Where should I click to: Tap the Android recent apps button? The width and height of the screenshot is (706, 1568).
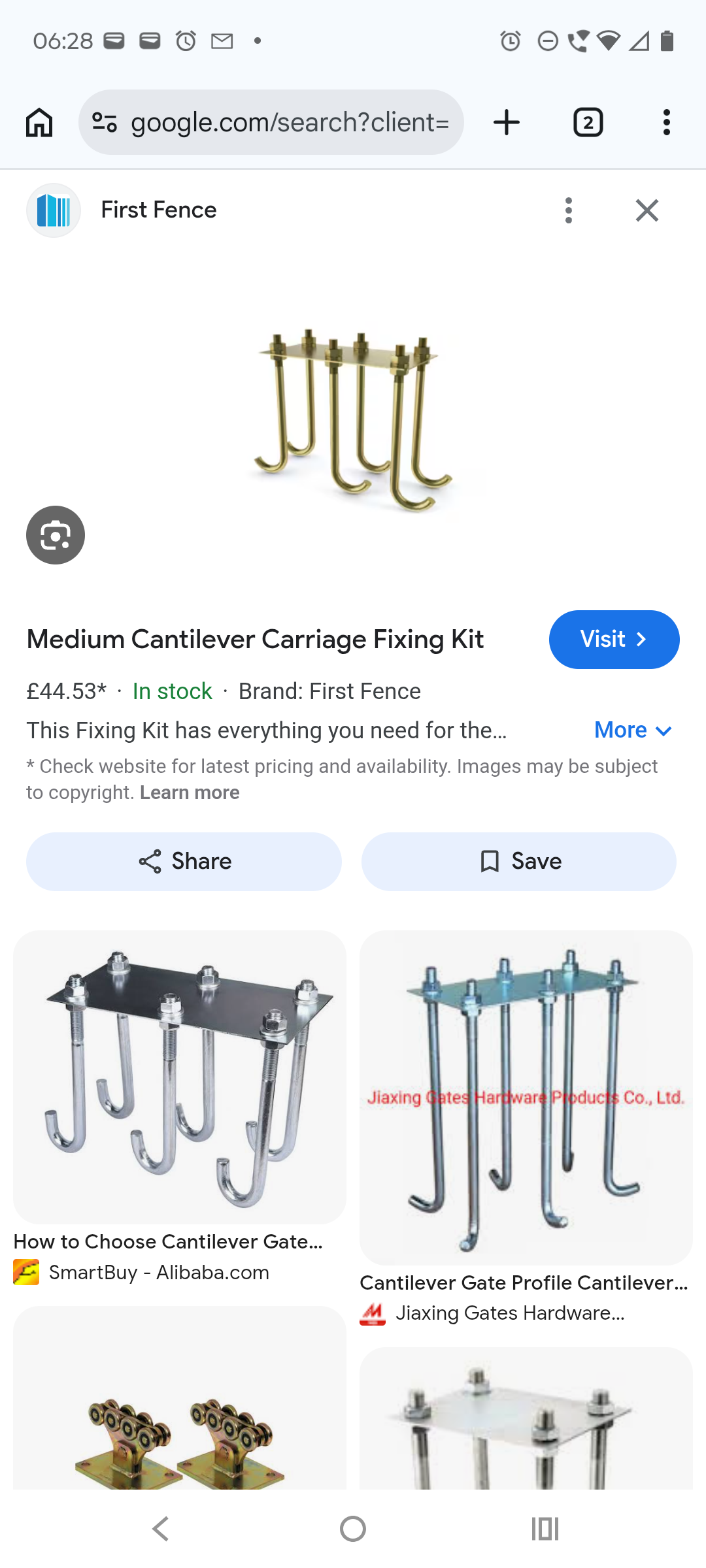[545, 1529]
